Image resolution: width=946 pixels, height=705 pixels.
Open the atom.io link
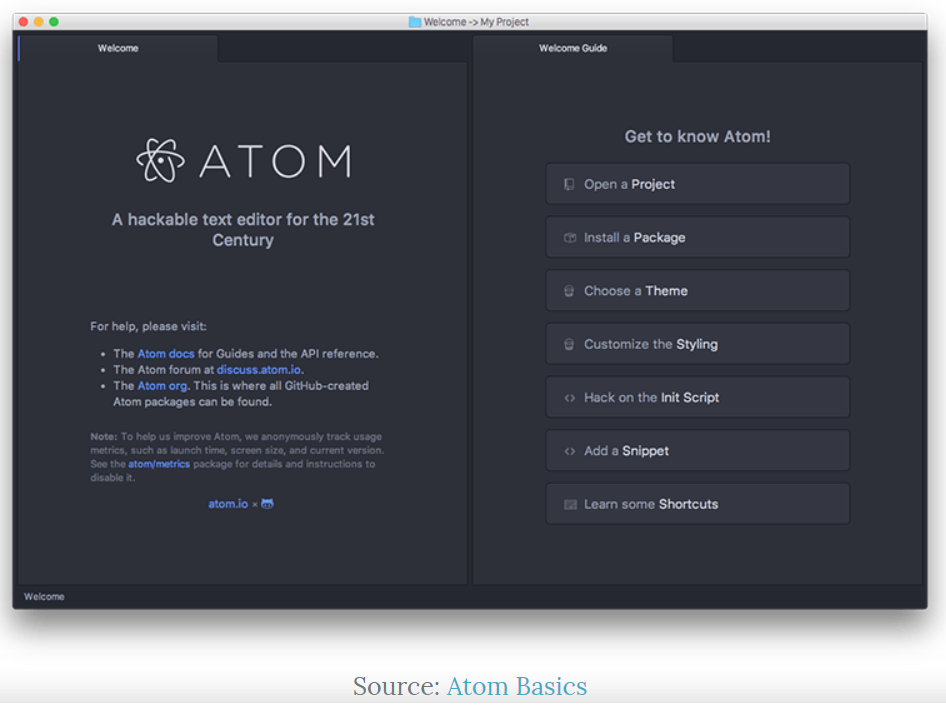click(226, 503)
